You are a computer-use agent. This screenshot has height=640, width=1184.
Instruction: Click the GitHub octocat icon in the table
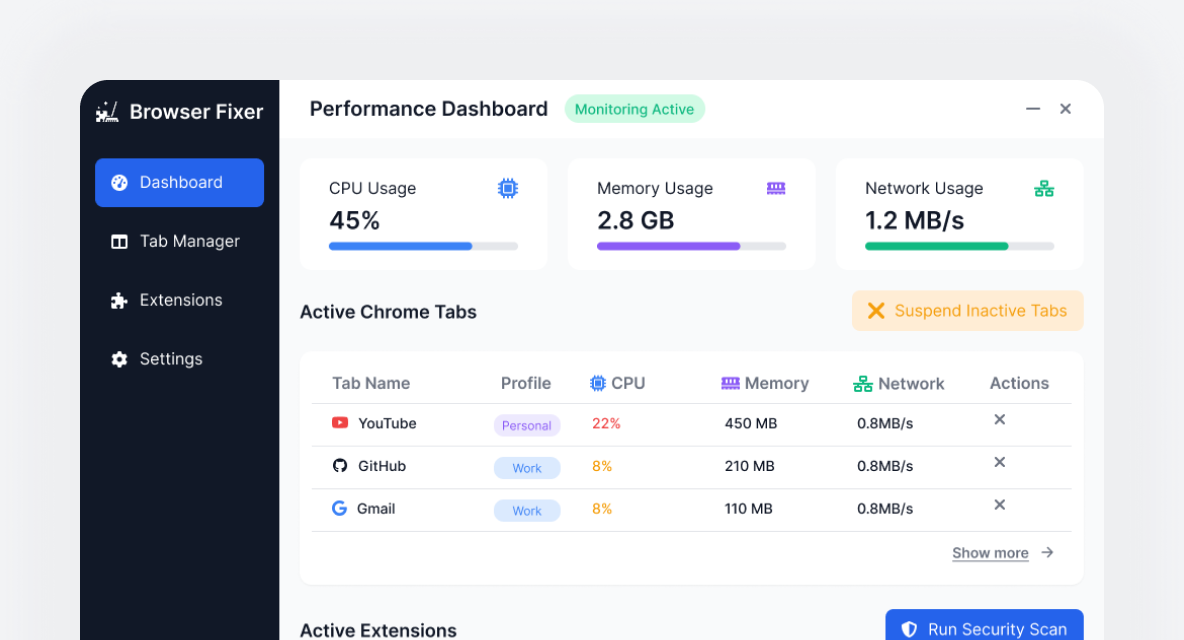(340, 466)
